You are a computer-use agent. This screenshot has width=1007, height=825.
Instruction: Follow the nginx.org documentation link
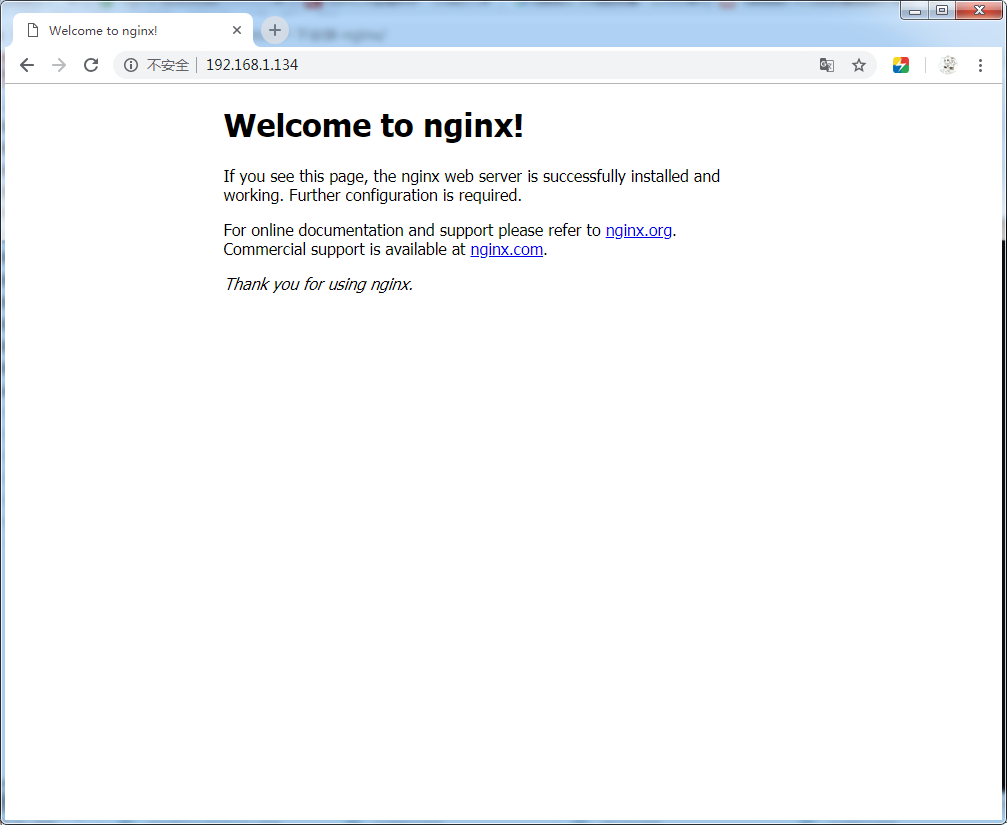pyautogui.click(x=638, y=230)
